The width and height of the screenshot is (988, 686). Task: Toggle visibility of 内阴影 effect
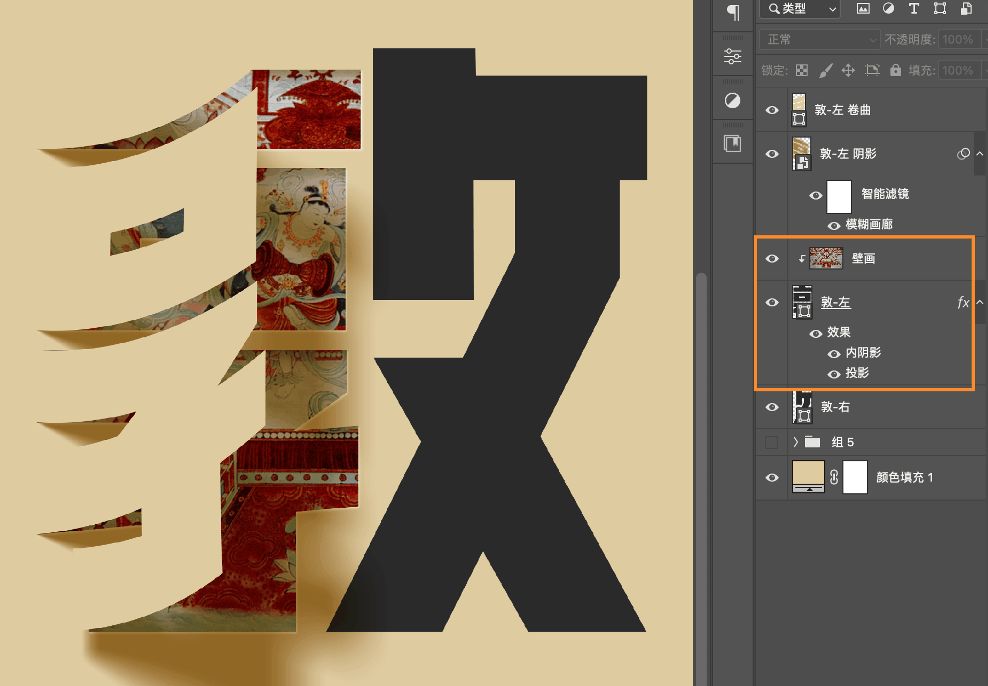[834, 354]
